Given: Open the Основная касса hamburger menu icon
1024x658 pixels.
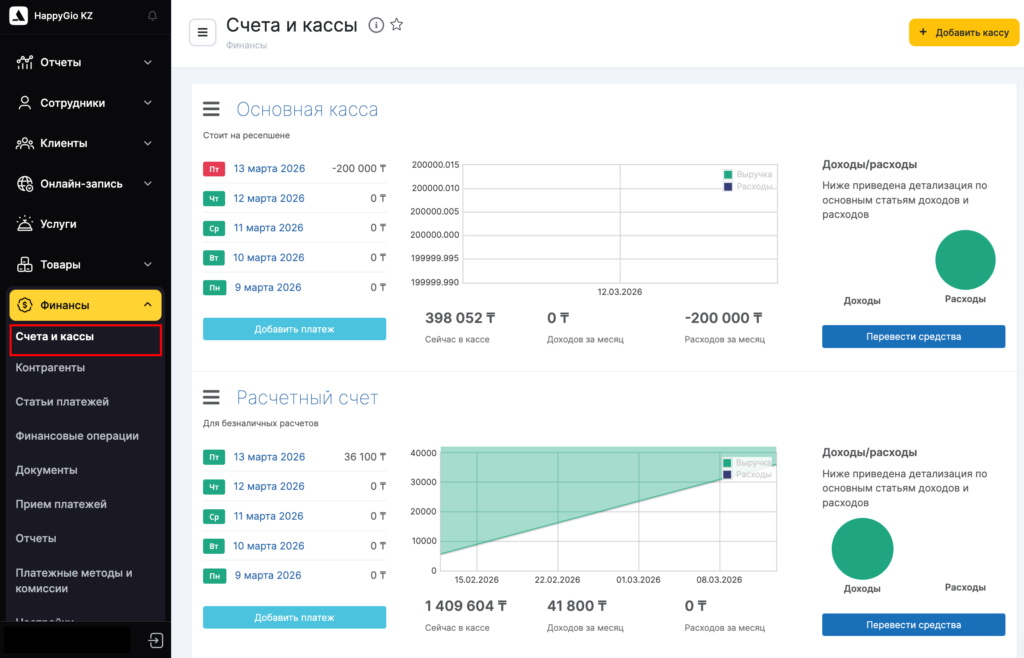Looking at the screenshot, I should coord(211,109).
